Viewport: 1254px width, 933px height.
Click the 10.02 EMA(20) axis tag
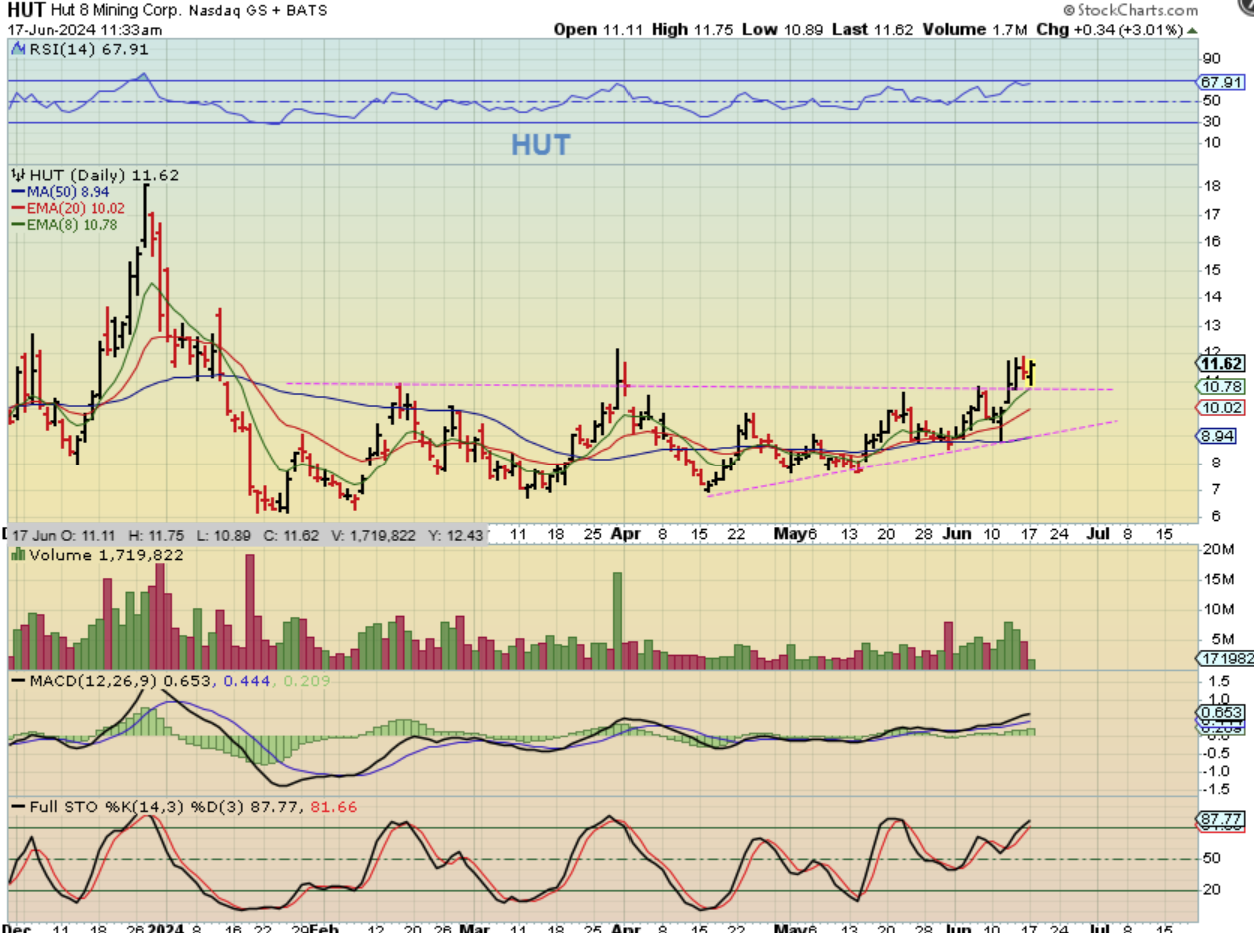(x=1219, y=407)
